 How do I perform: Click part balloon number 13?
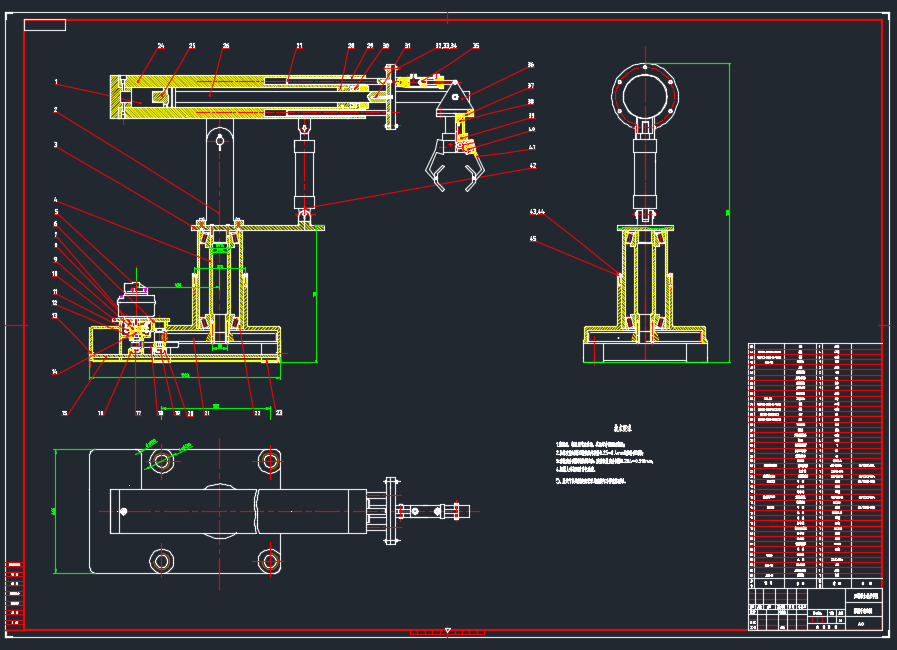55,316
